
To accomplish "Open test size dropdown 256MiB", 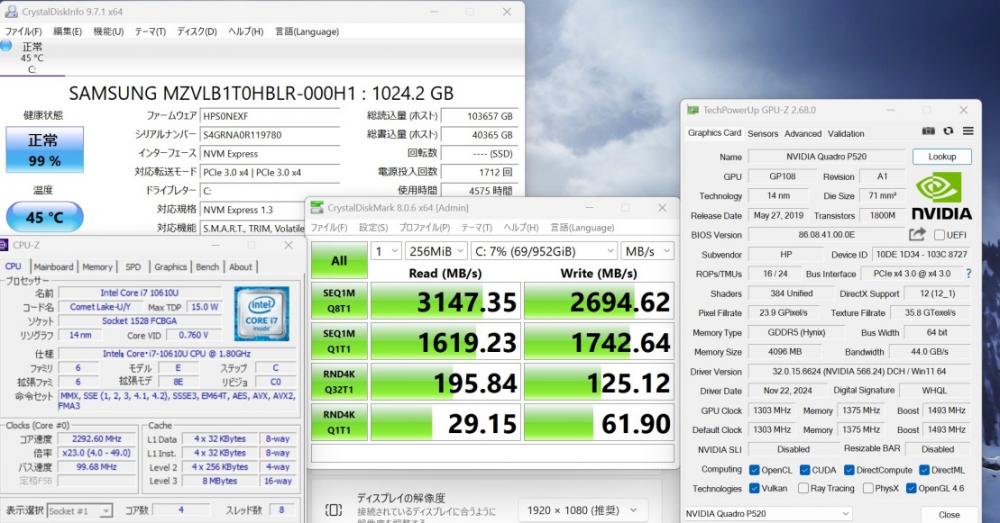I will pos(436,251).
